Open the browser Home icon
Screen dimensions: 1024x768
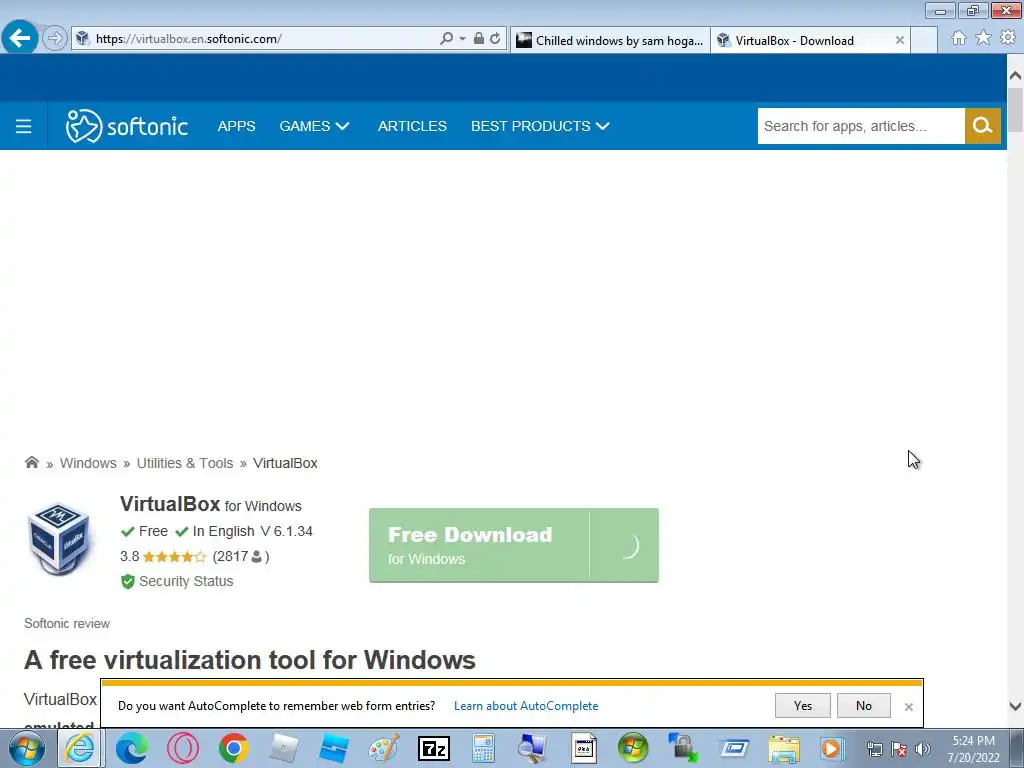959,38
